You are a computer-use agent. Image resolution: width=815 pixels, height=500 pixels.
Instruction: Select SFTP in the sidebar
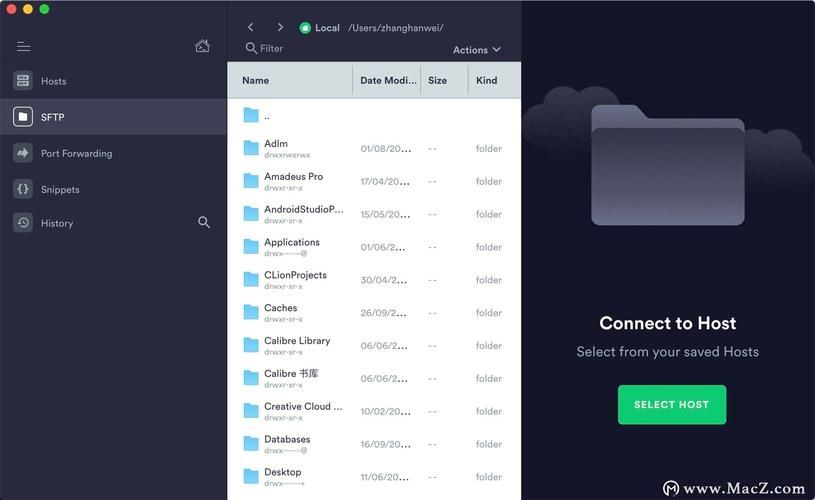coord(113,117)
